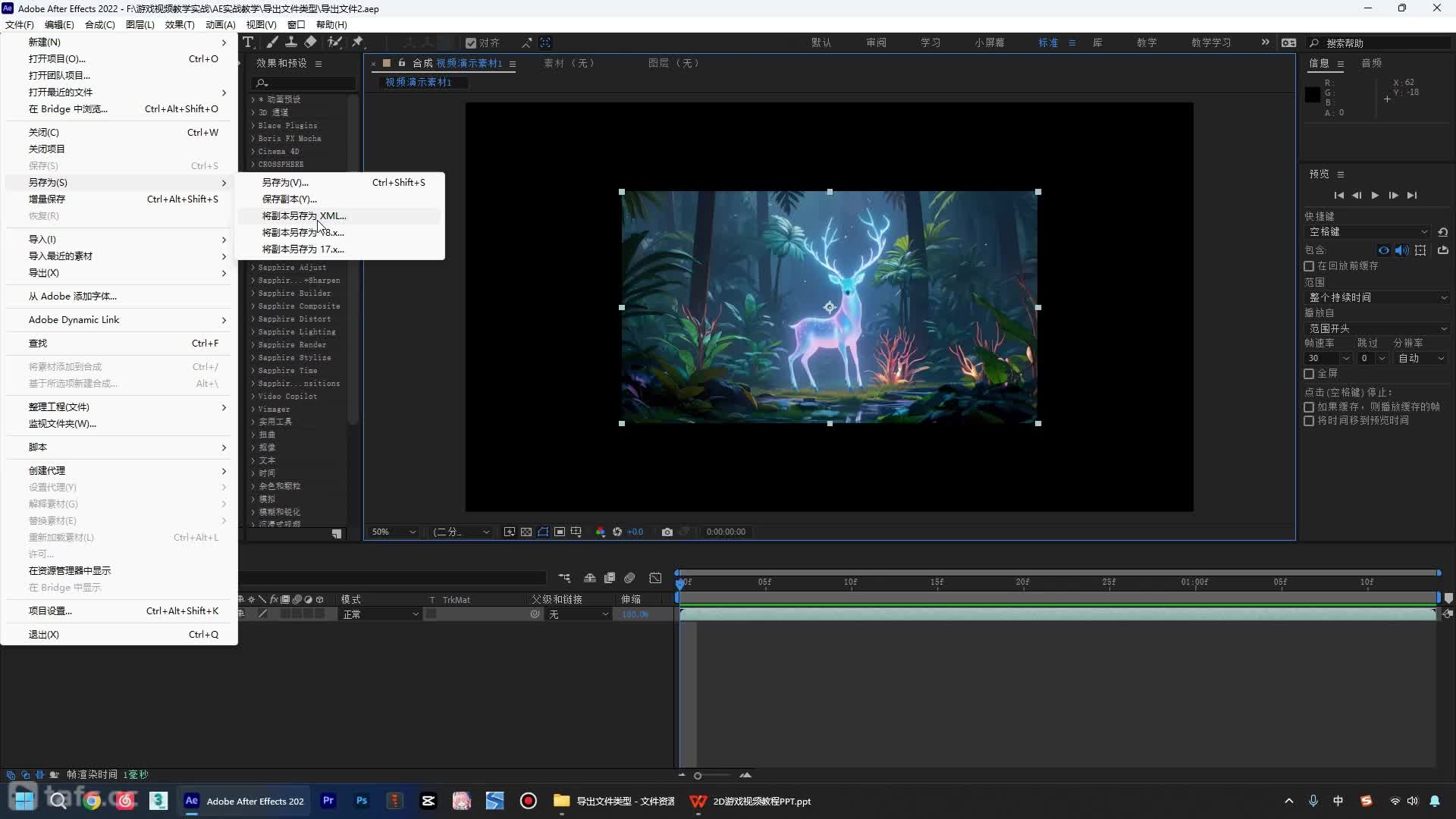Open grid and guide options icon

point(576,532)
